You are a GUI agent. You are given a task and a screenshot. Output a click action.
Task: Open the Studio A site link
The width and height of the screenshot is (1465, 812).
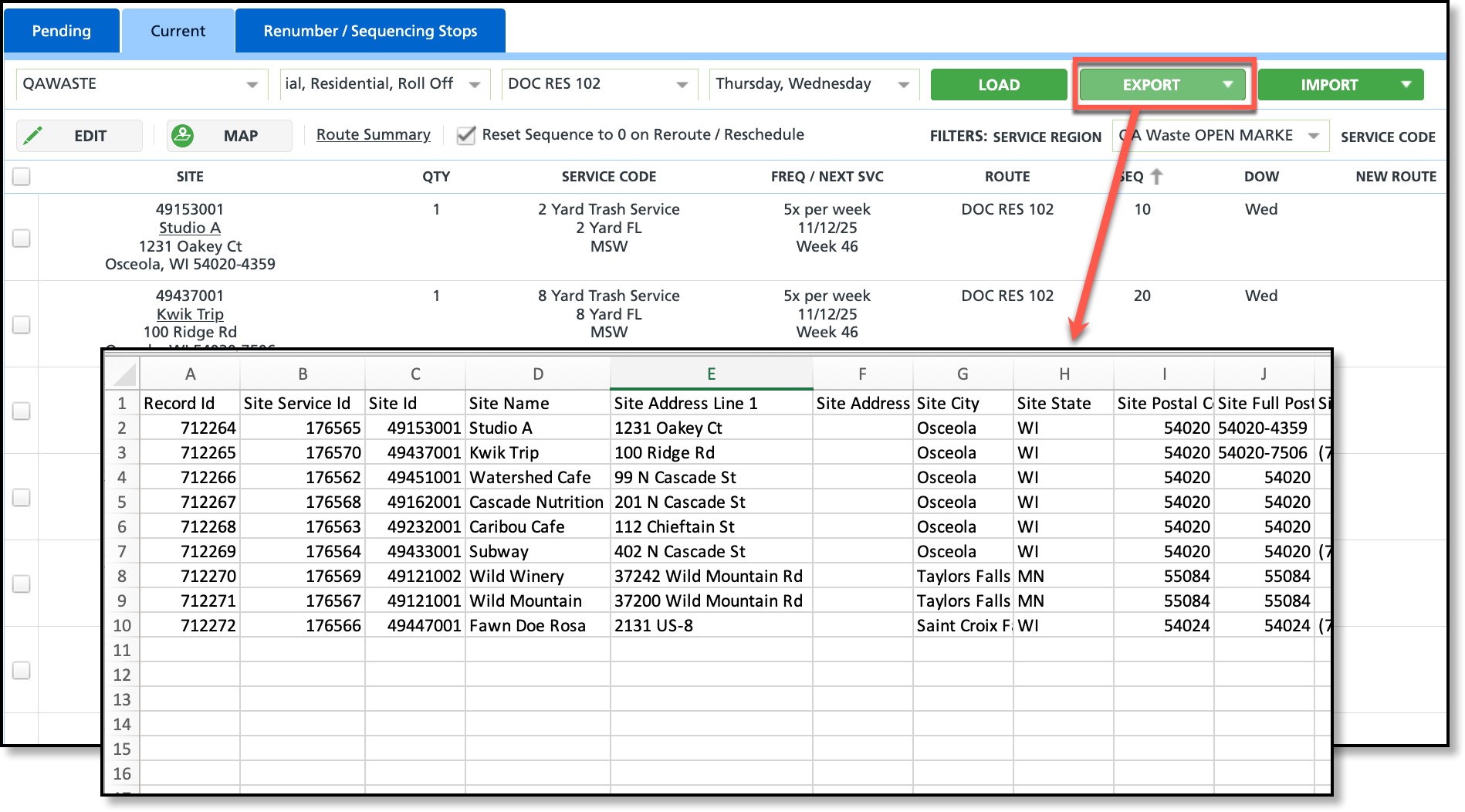coord(190,228)
